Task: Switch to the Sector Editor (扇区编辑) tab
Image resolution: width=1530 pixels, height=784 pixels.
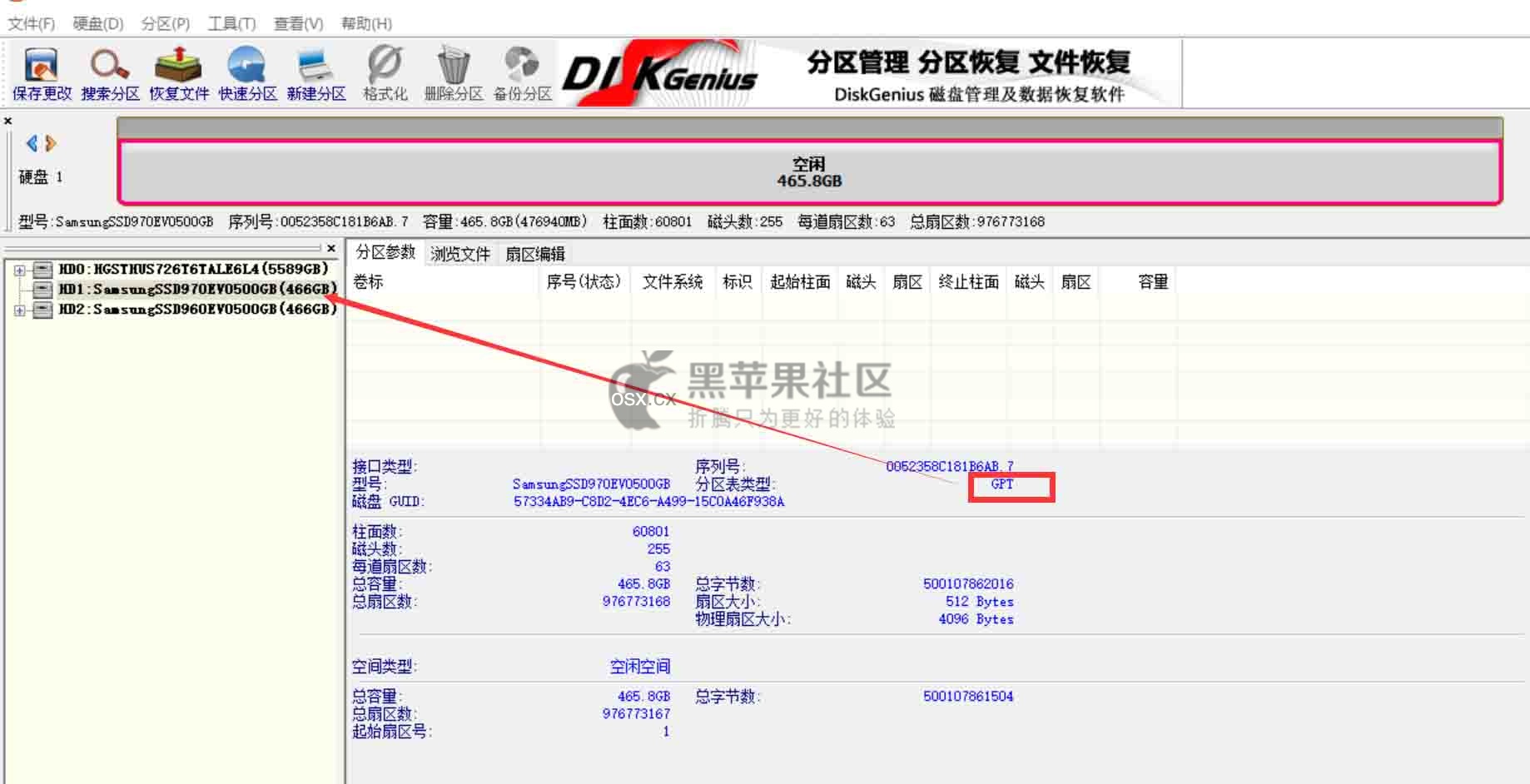Action: click(x=535, y=254)
